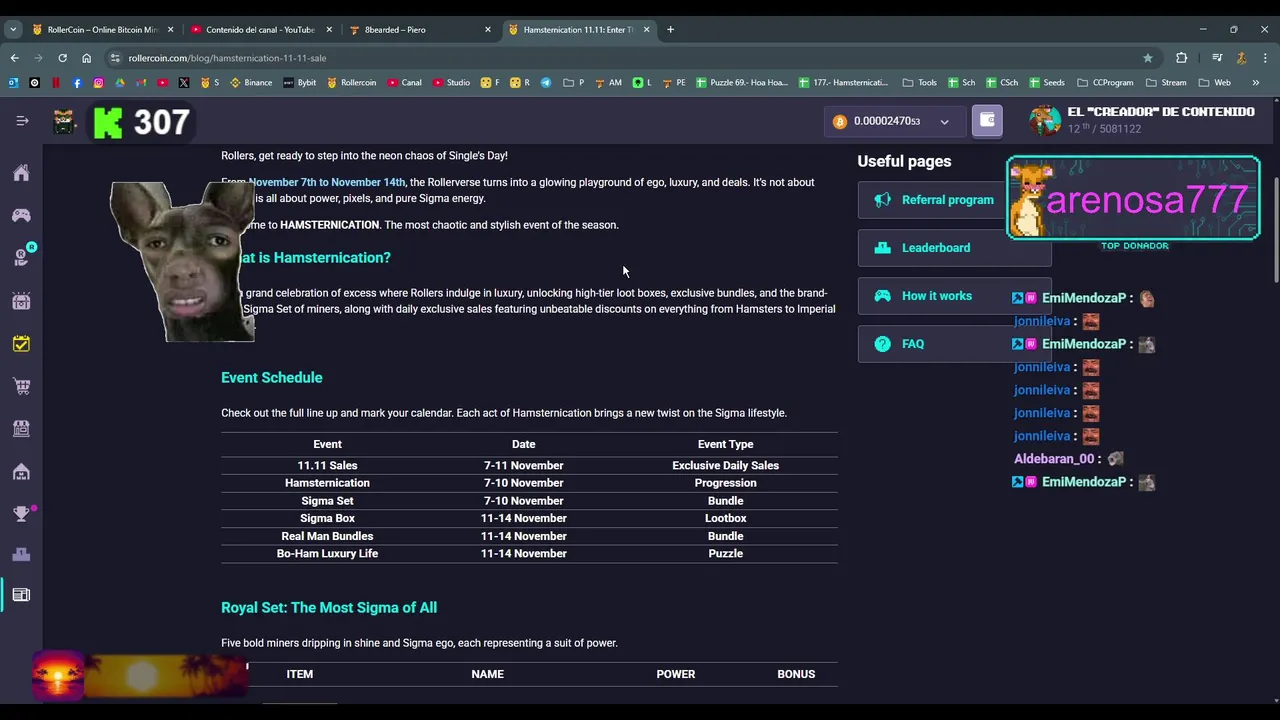The height and width of the screenshot is (720, 1280).
Task: Go back with the browser back arrow
Action: coord(14,58)
